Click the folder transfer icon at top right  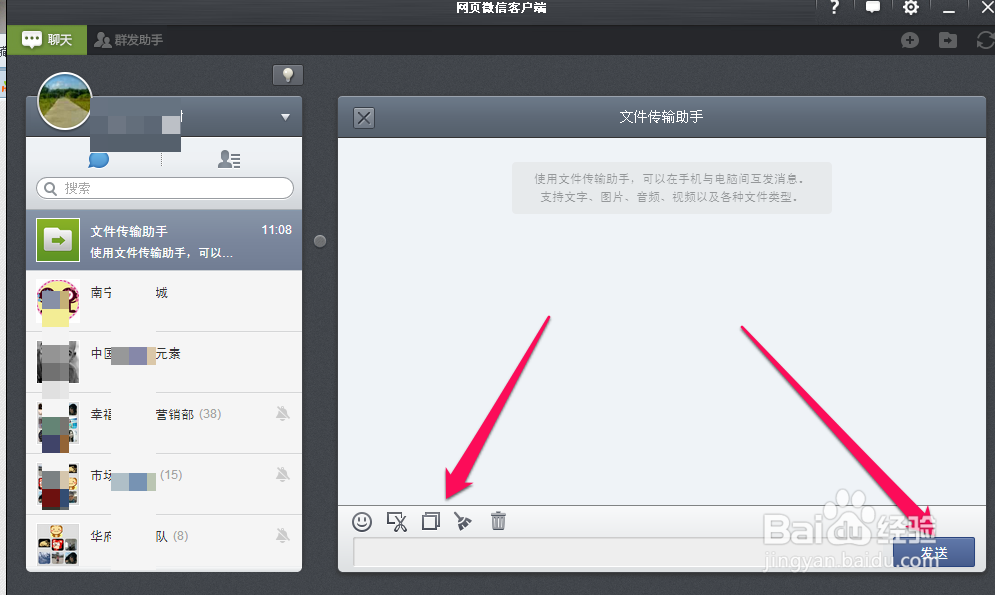[948, 41]
